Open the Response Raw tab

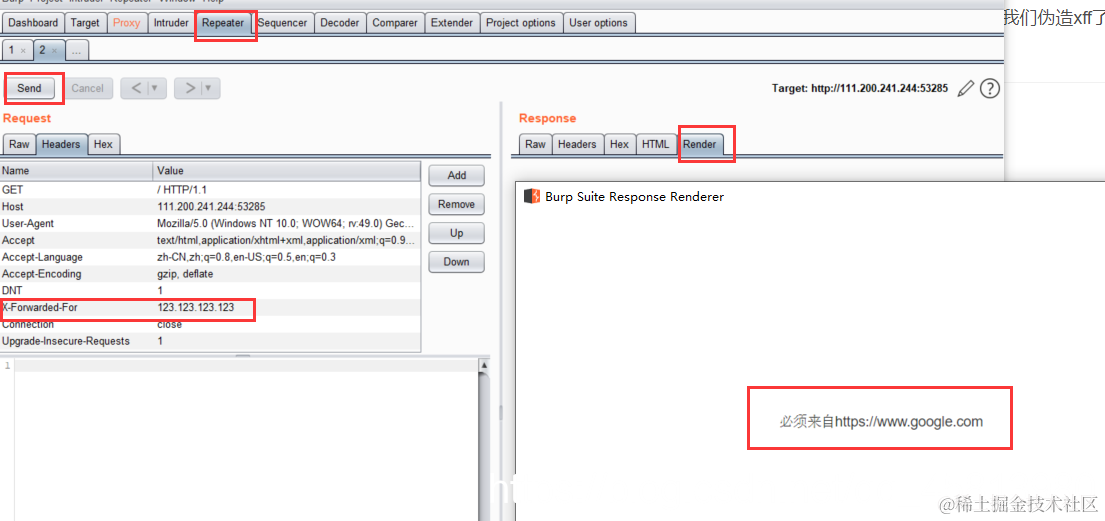pyautogui.click(x=536, y=144)
